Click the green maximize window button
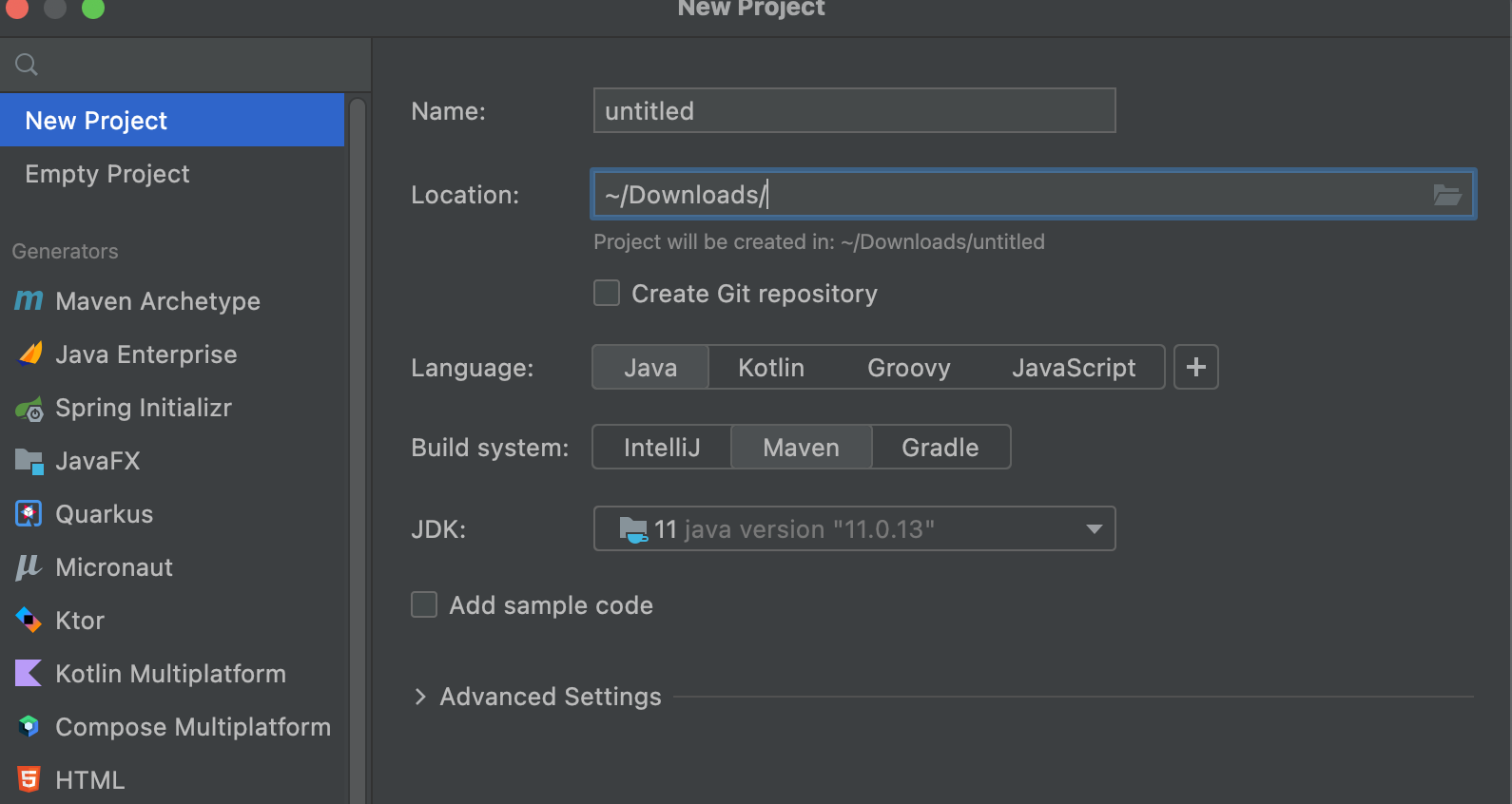This screenshot has width=1512, height=804. (x=93, y=8)
